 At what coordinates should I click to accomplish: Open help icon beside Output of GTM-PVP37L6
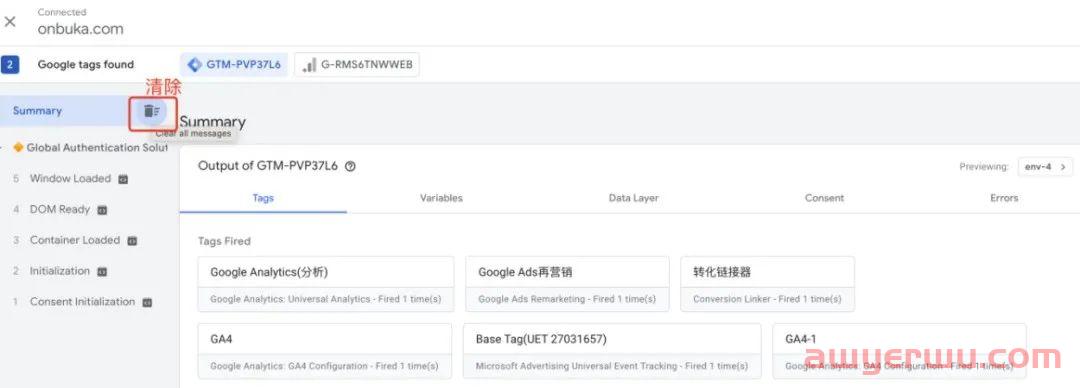(x=350, y=166)
